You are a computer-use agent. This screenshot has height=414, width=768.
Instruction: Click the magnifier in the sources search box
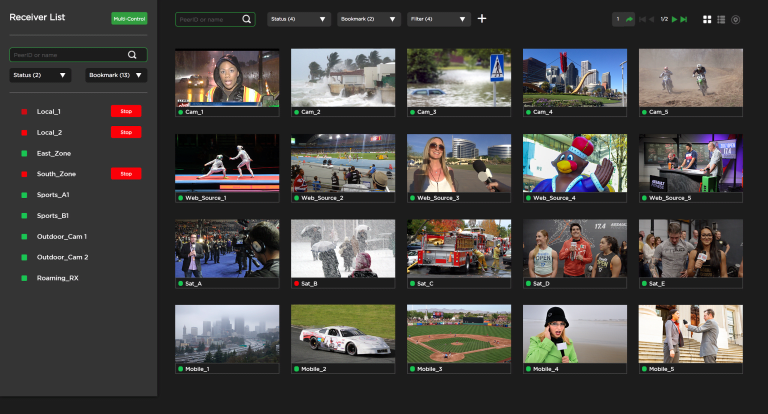(x=246, y=19)
